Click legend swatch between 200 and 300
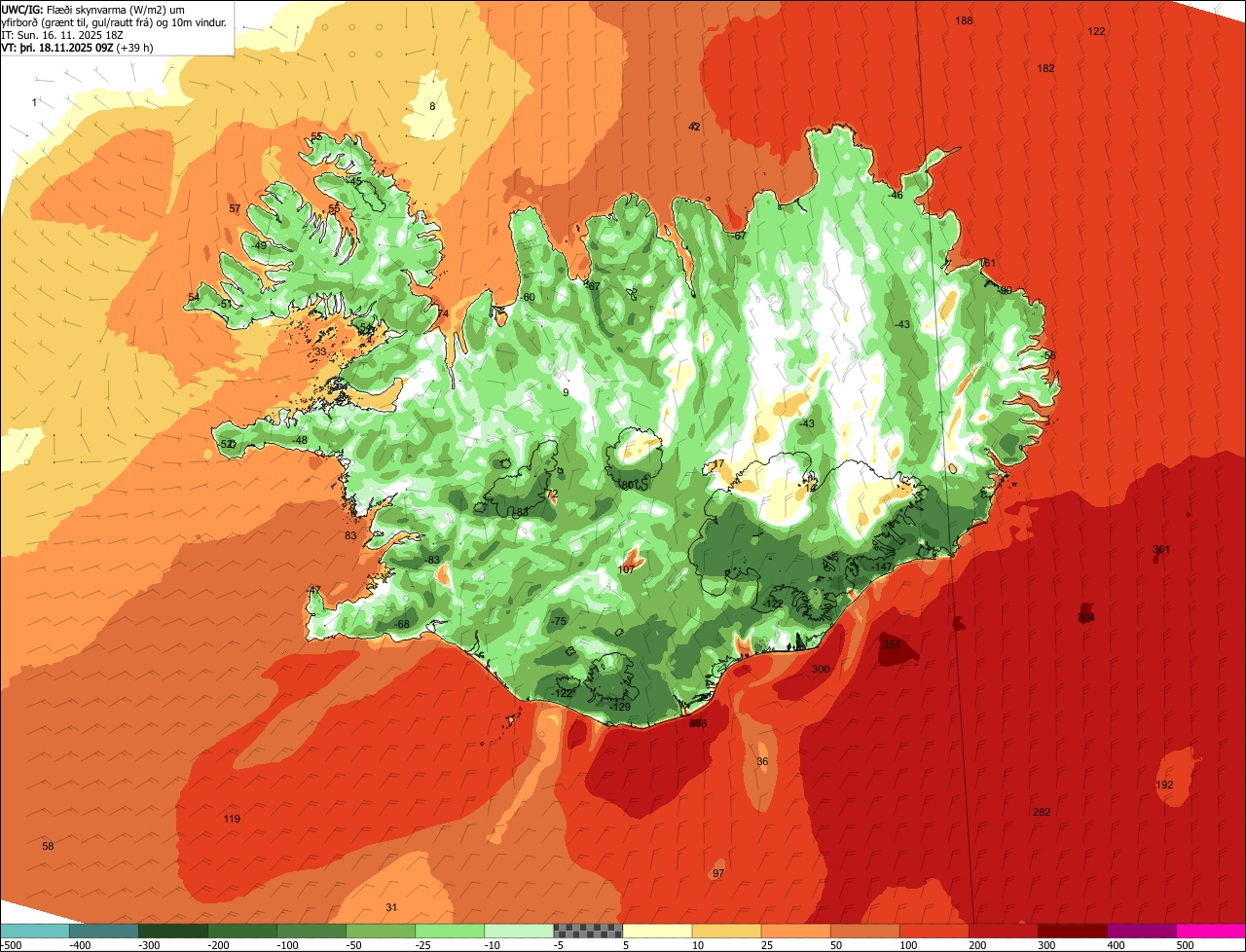1246x952 pixels. [x=1003, y=931]
